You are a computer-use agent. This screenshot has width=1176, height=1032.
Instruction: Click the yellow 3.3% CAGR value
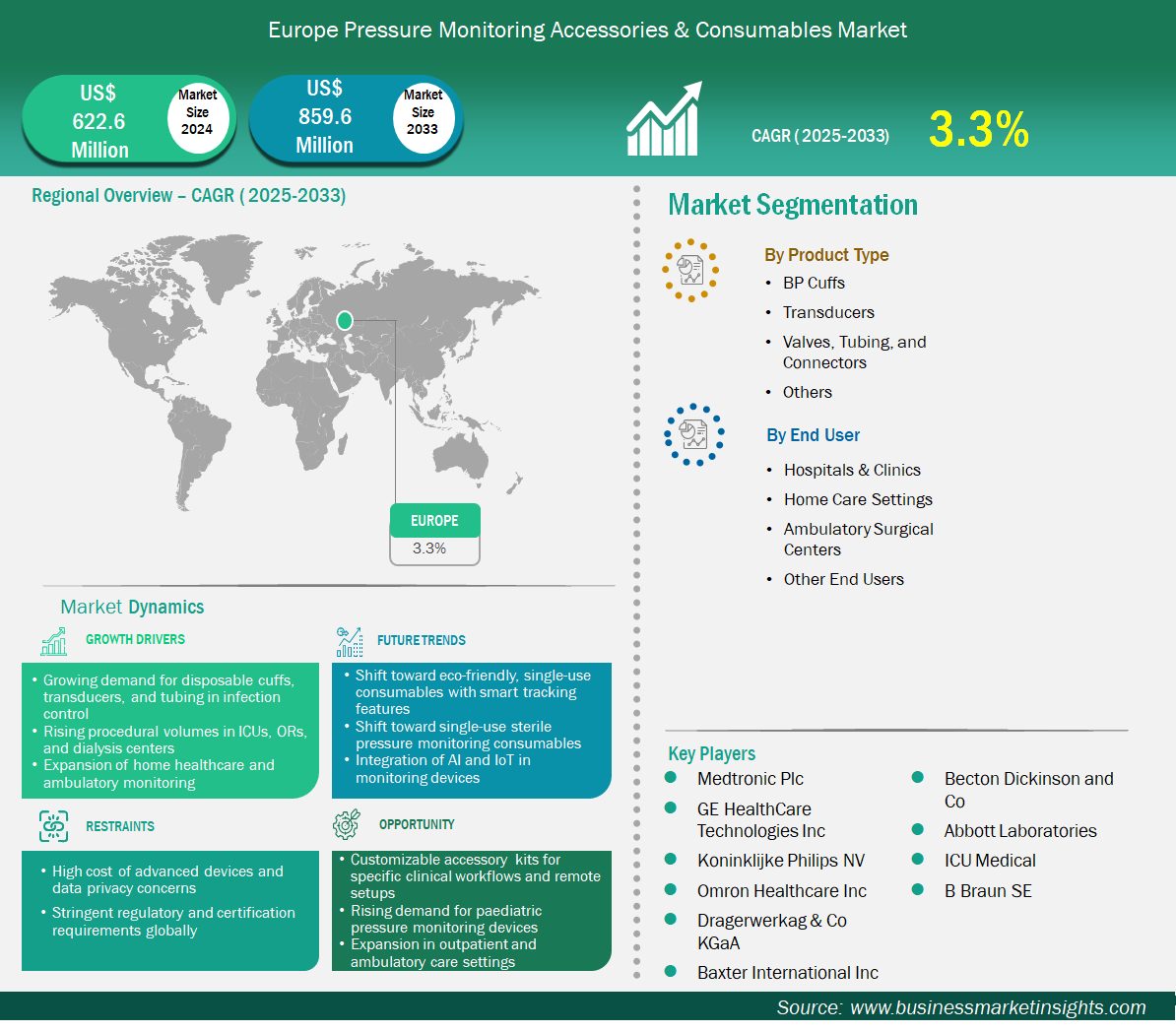978,130
